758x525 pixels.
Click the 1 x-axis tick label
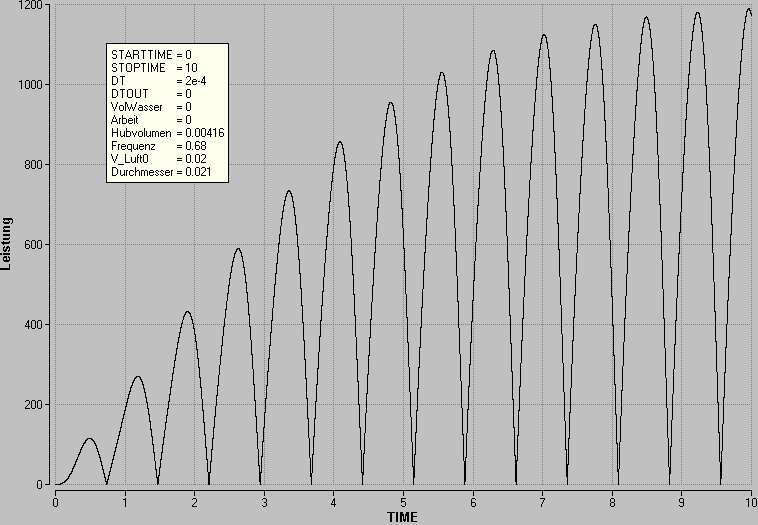click(x=125, y=503)
